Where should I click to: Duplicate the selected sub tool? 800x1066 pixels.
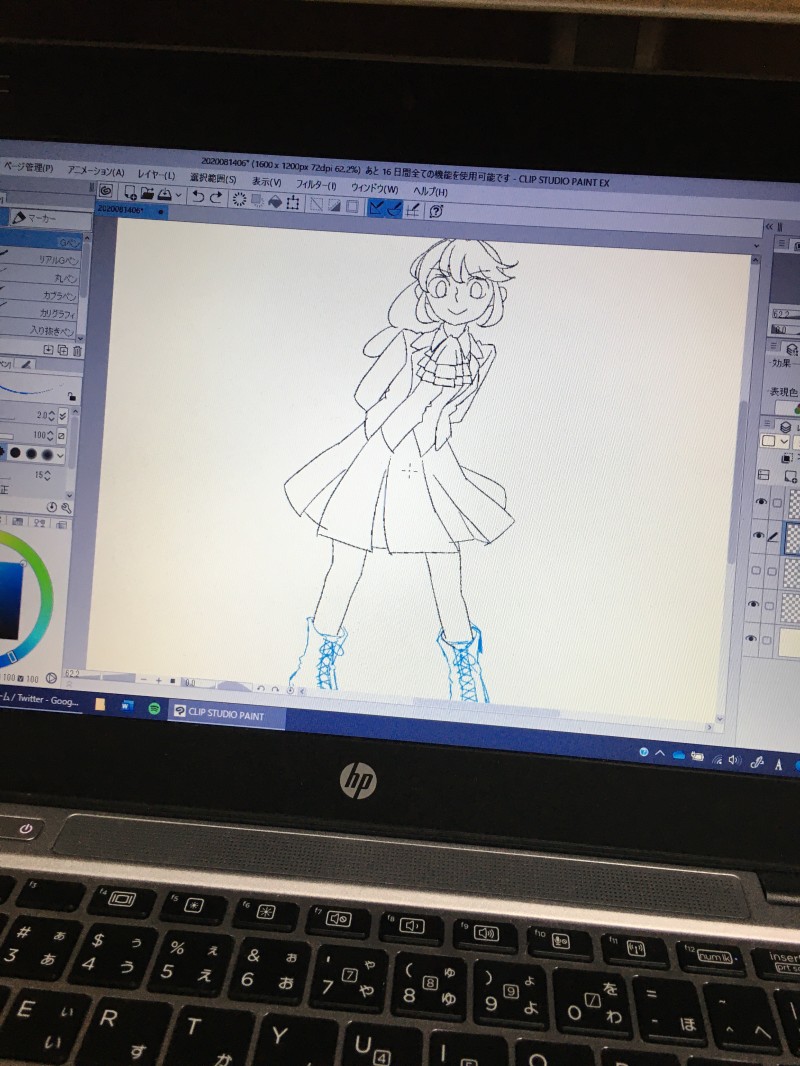[63, 350]
